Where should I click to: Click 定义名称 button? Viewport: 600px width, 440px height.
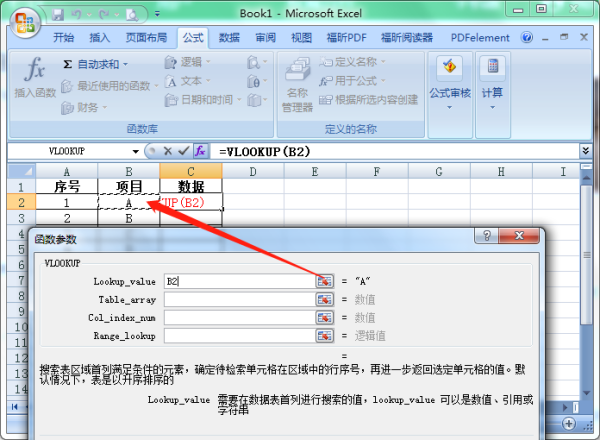coord(352,62)
